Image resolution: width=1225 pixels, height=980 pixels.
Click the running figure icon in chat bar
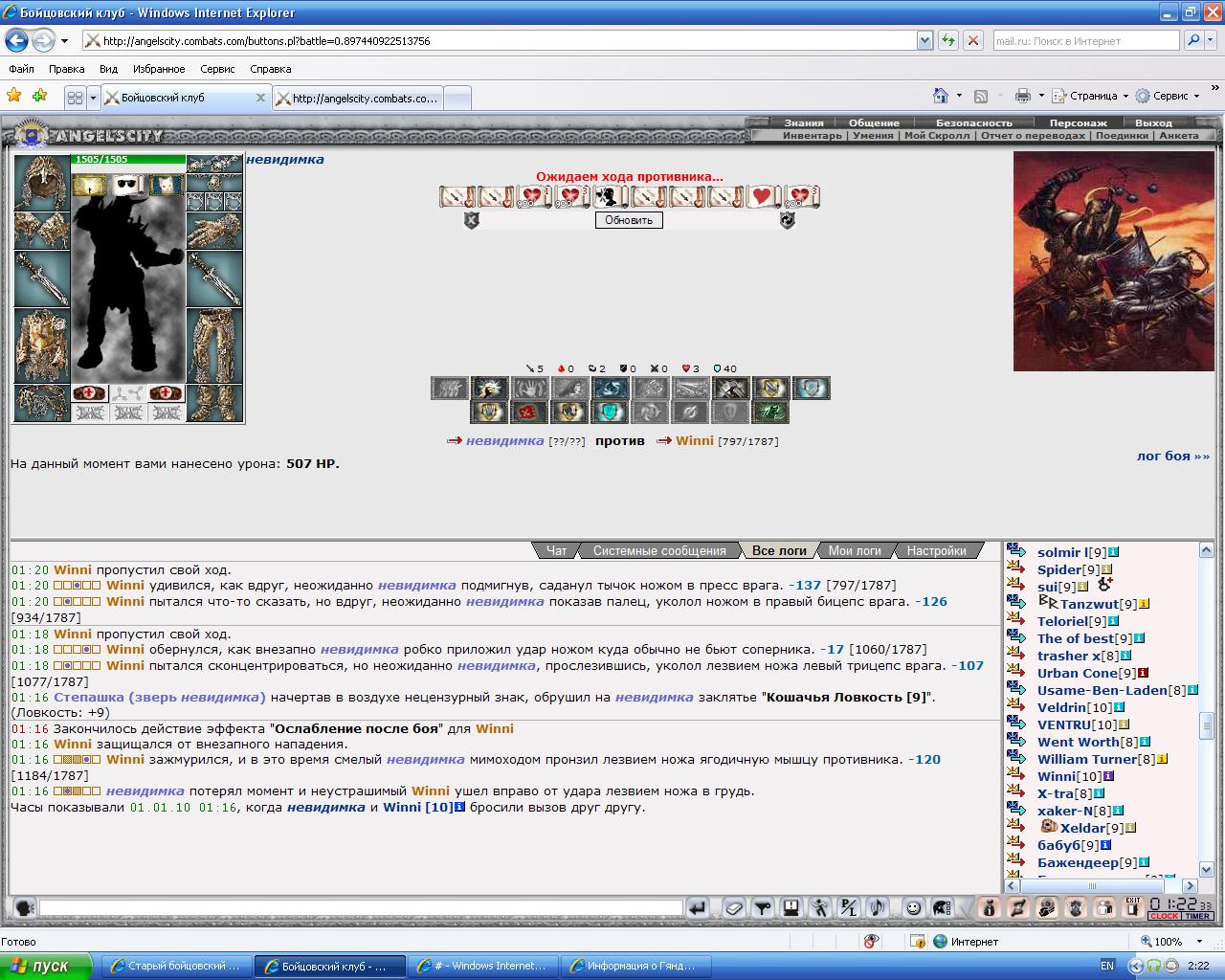(x=819, y=907)
